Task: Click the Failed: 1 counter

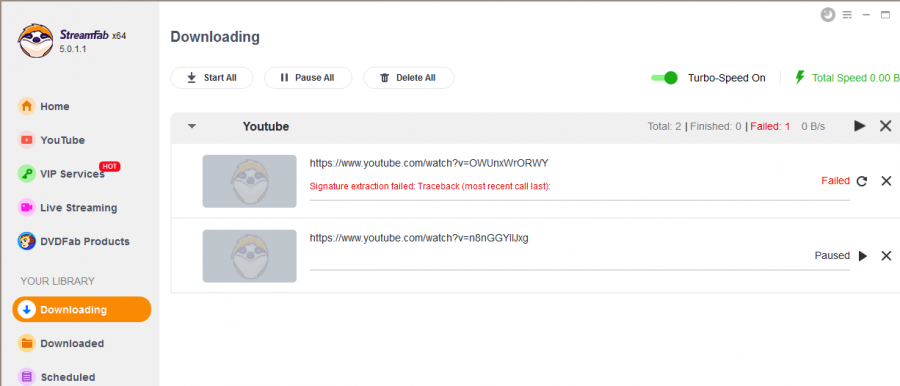Action: [x=770, y=126]
